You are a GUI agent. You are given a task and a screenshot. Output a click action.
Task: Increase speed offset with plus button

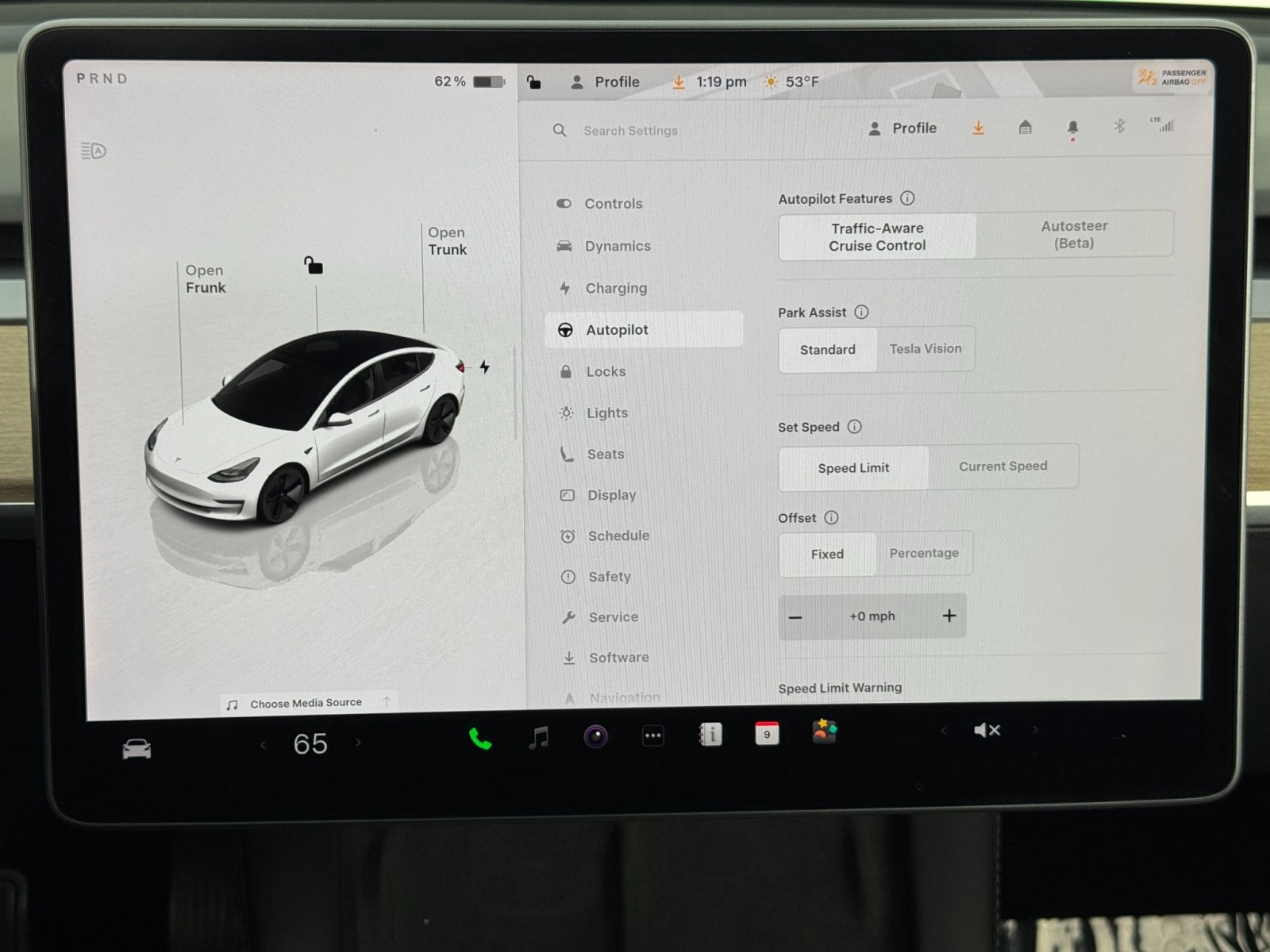949,616
